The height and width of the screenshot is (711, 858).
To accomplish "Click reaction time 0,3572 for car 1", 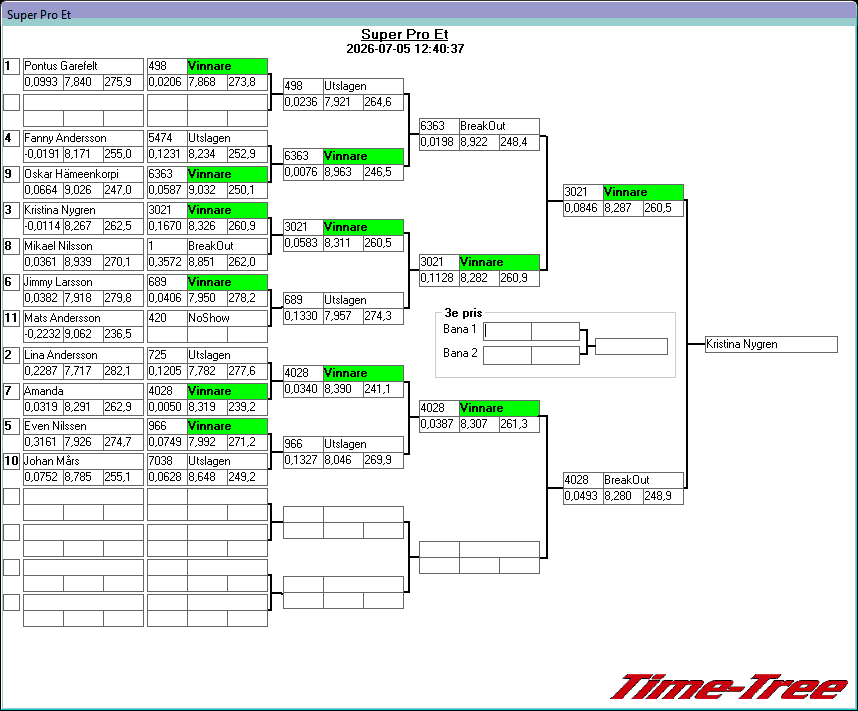I will pyautogui.click(x=167, y=262).
